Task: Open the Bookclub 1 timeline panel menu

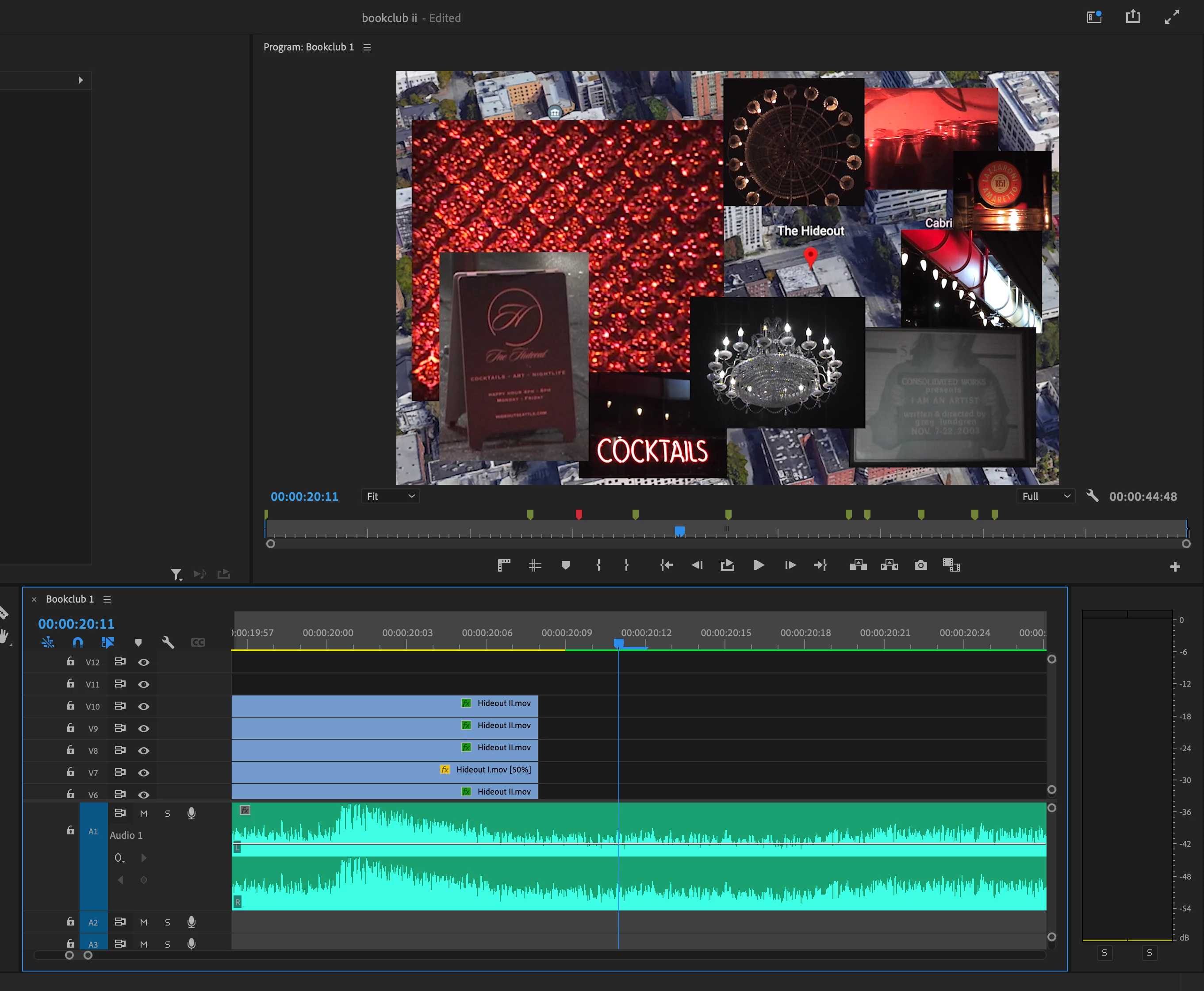Action: coord(107,599)
